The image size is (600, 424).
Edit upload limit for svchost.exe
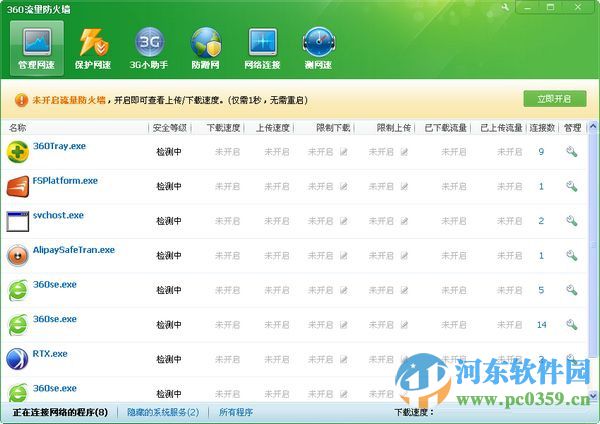tap(404, 221)
